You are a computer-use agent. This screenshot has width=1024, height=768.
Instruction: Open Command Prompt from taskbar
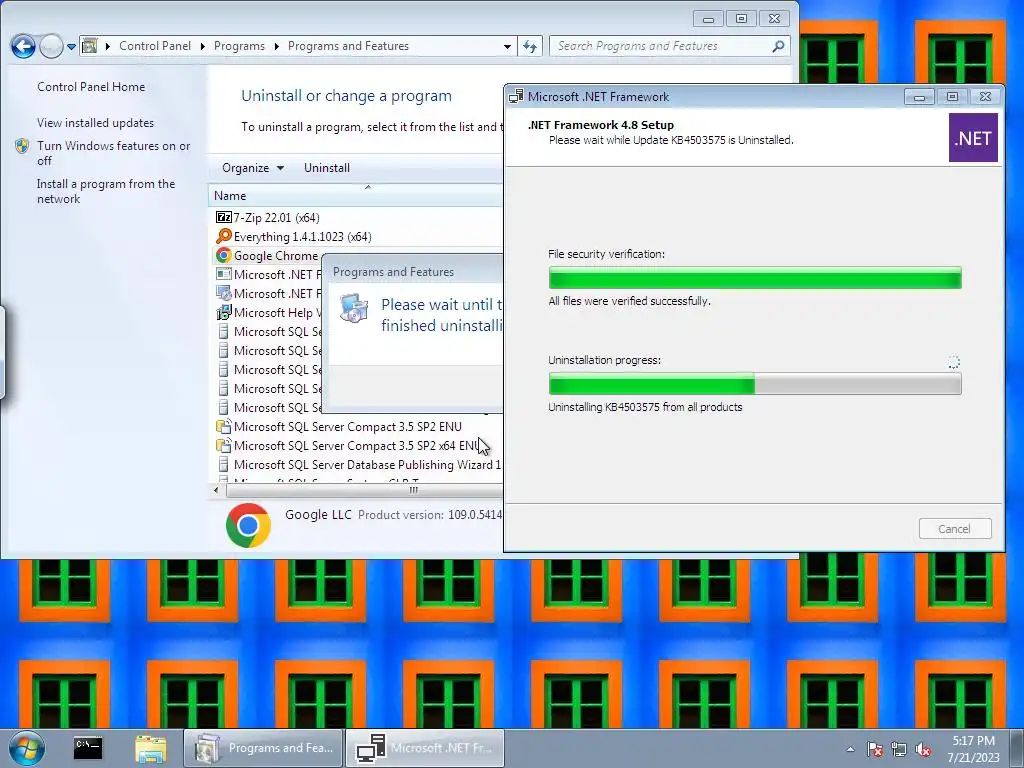(x=88, y=748)
